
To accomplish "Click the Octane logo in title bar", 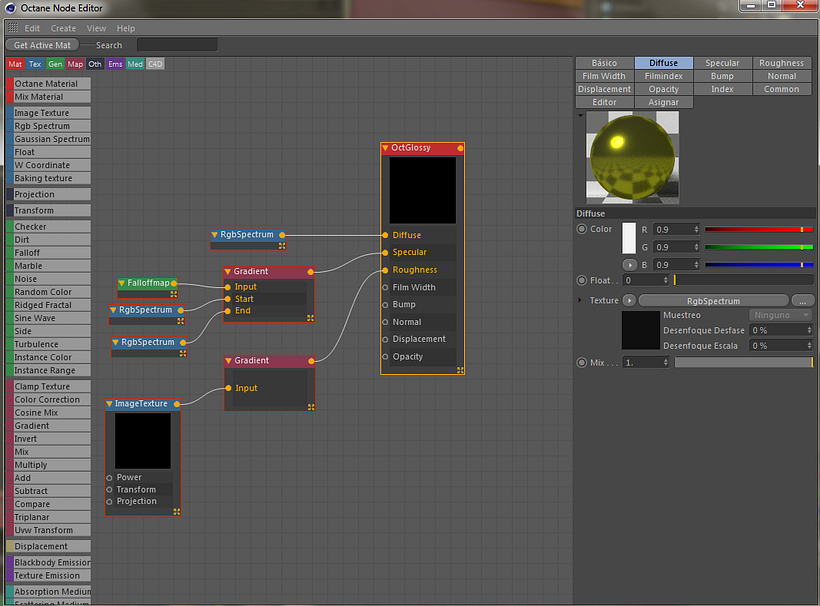I will tap(10, 8).
